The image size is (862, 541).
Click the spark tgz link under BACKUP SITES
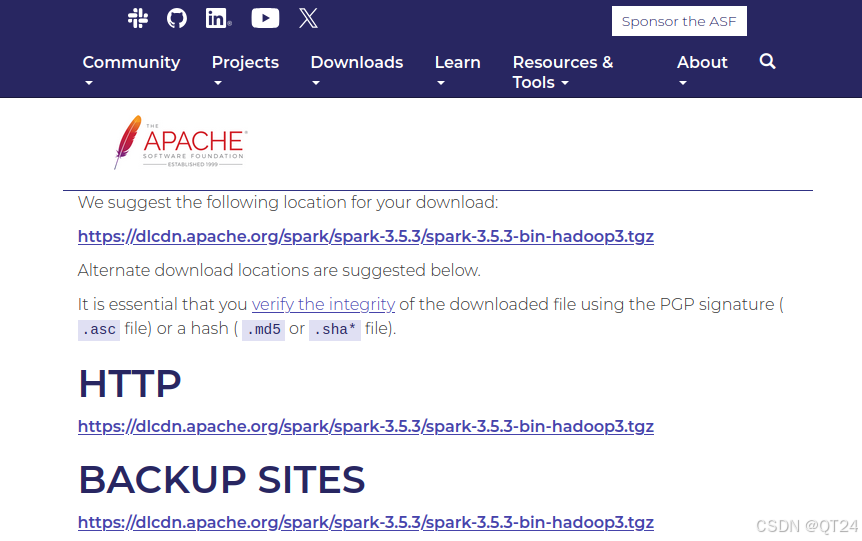[366, 522]
